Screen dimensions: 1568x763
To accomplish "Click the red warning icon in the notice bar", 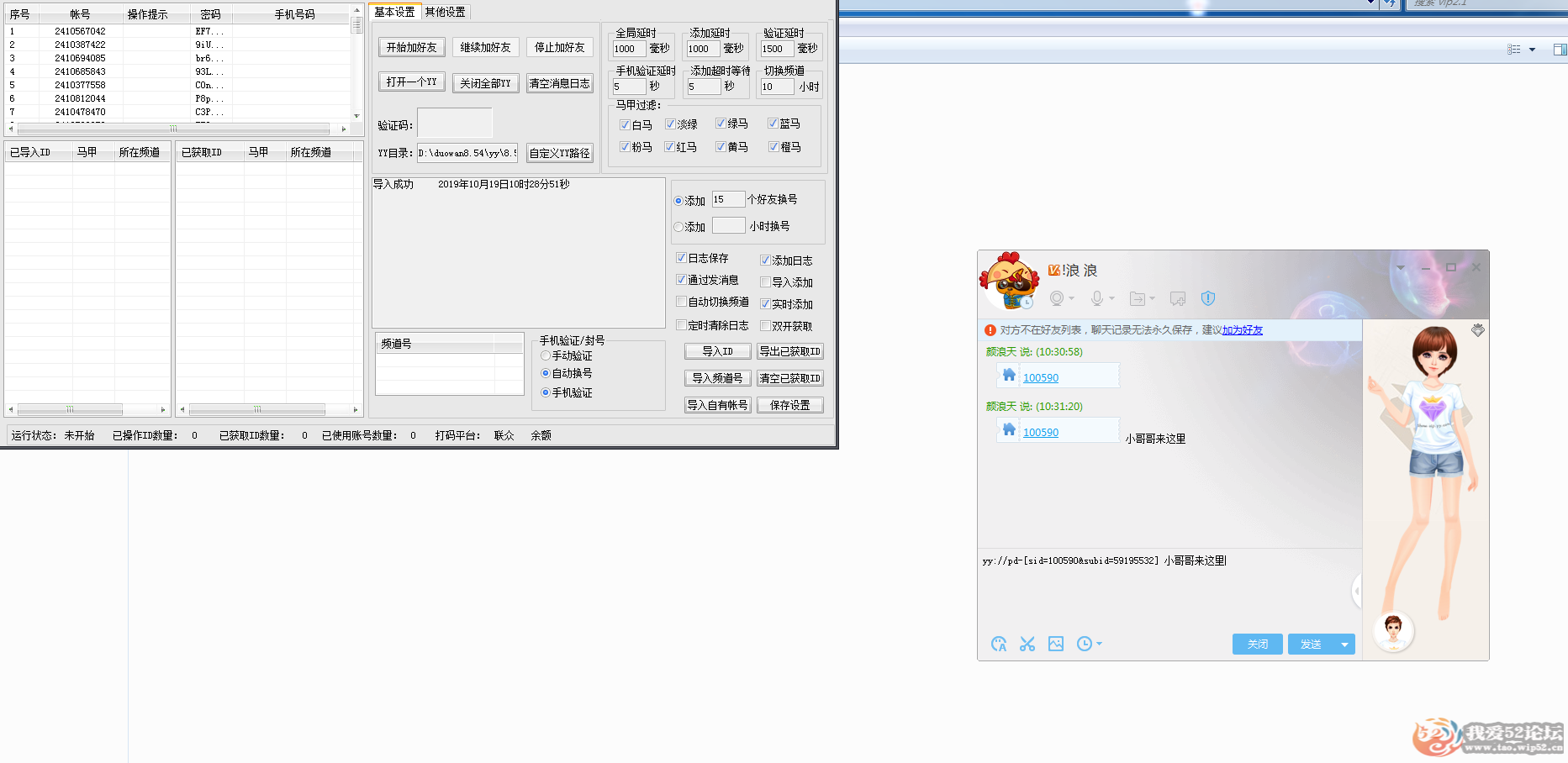I will 990,330.
